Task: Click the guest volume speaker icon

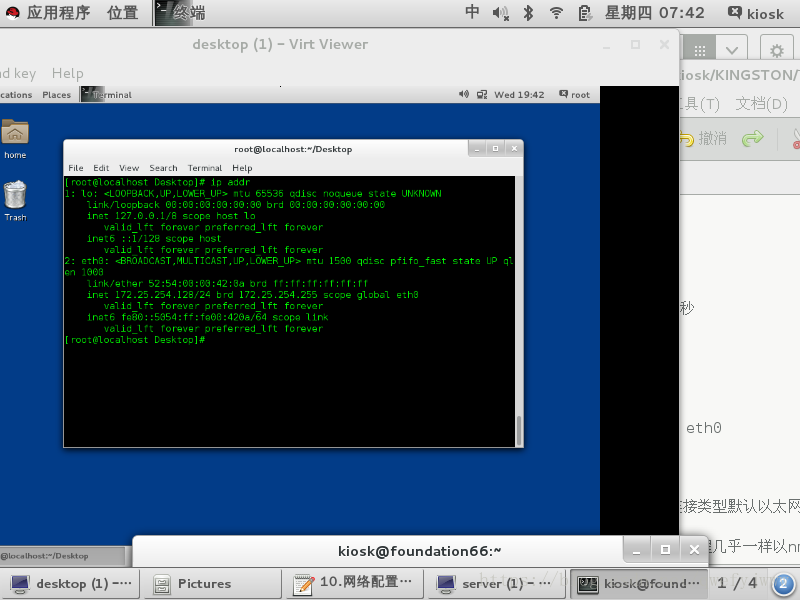Action: coord(463,94)
